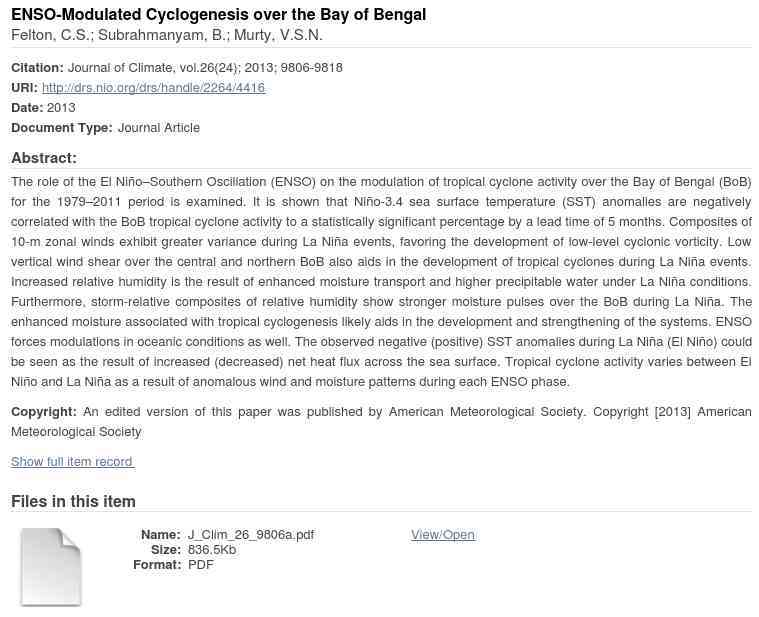
Task: Open the drs.nio.org handle URI link
Action: point(153,88)
